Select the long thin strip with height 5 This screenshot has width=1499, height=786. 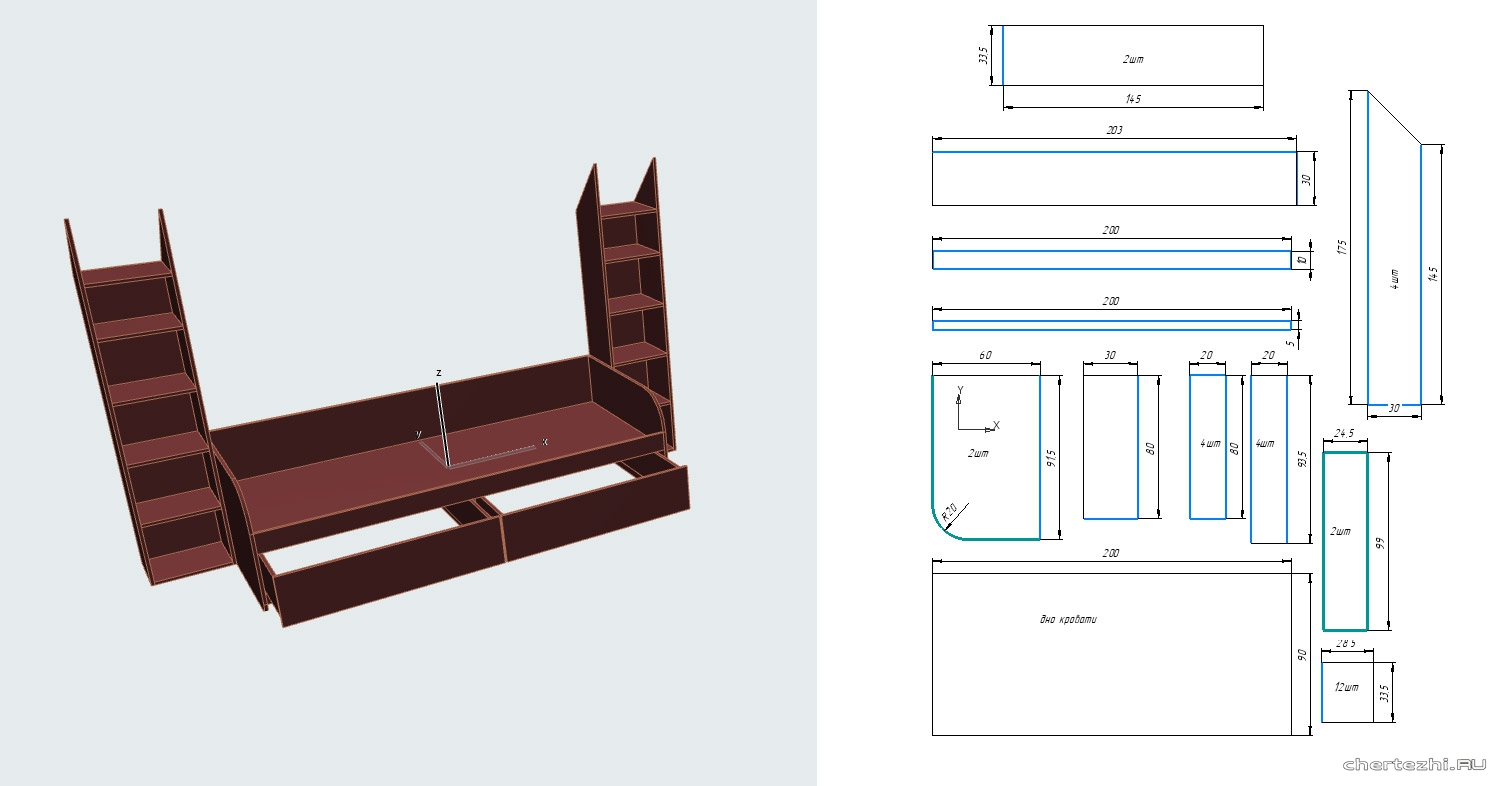click(1110, 325)
